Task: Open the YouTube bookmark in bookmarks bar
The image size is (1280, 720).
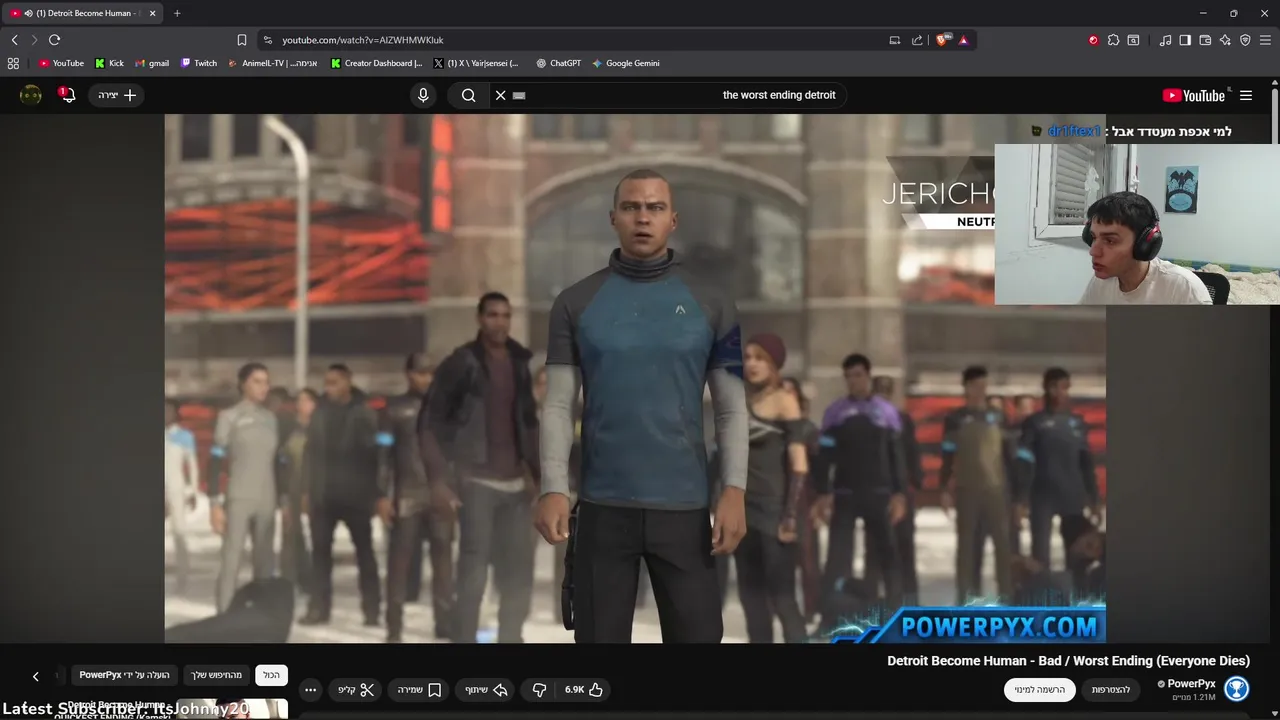Action: pos(61,63)
